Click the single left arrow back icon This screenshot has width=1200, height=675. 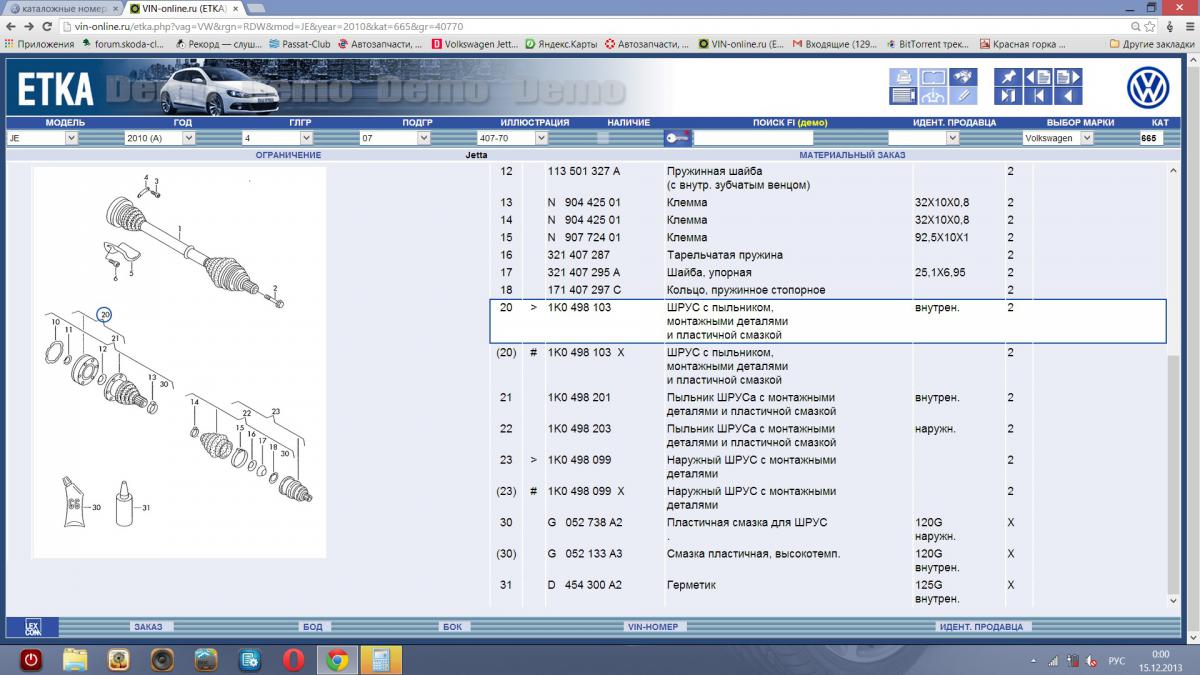click(x=1068, y=96)
